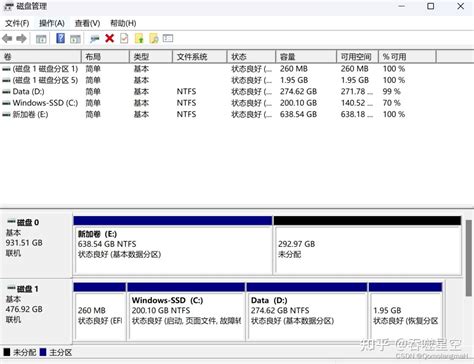Image resolution: width=474 pixels, height=364 pixels.
Task: Select the 292.97 GB unallocated space block
Action: tap(367, 246)
